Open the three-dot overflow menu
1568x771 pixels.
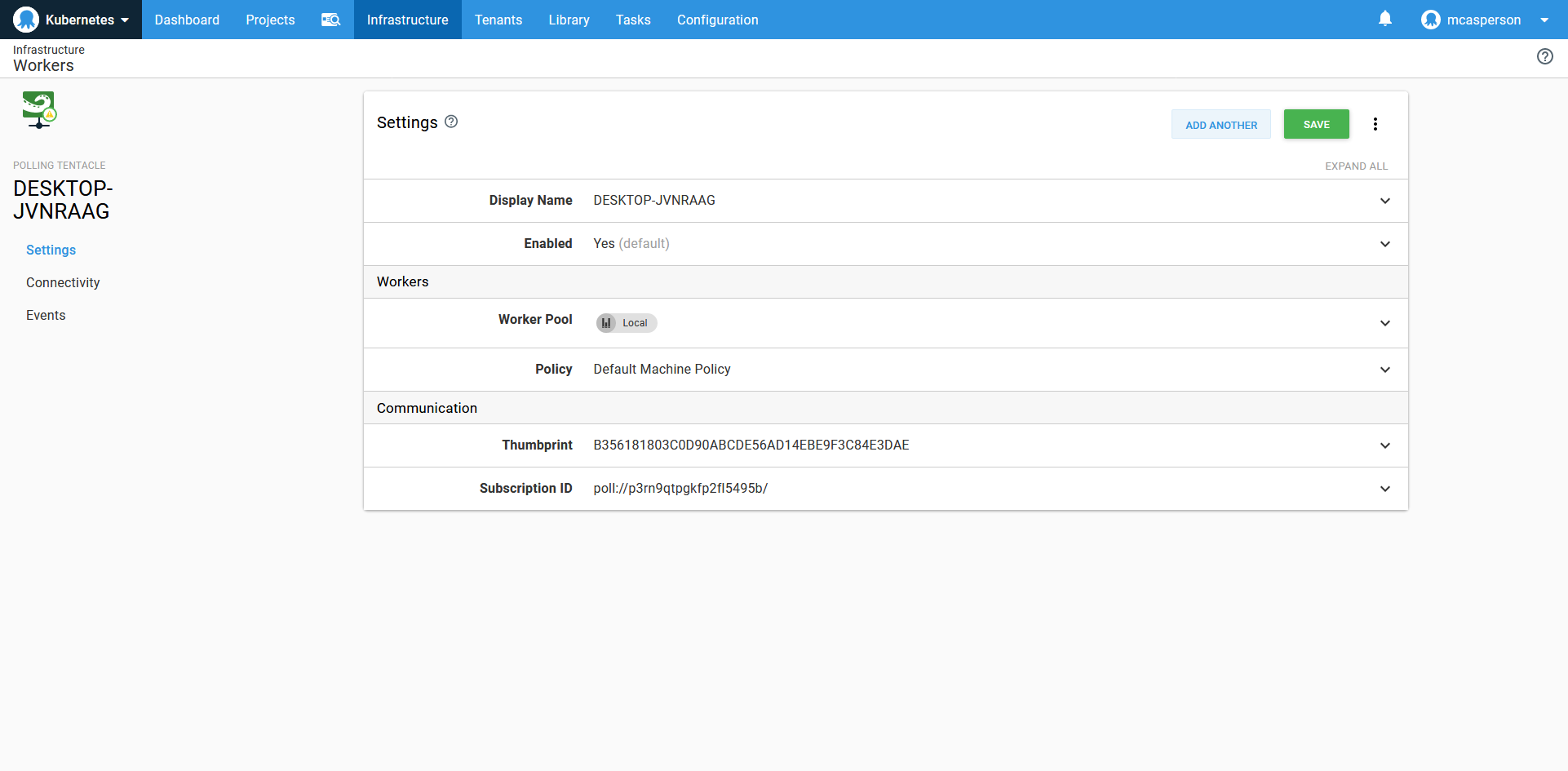click(1375, 124)
